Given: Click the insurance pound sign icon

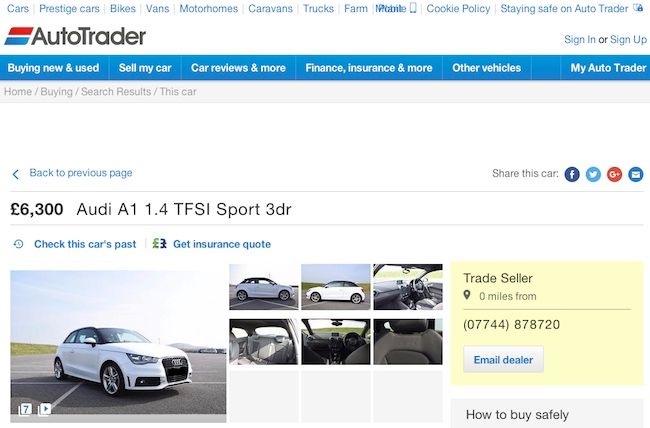Looking at the screenshot, I should (x=159, y=243).
